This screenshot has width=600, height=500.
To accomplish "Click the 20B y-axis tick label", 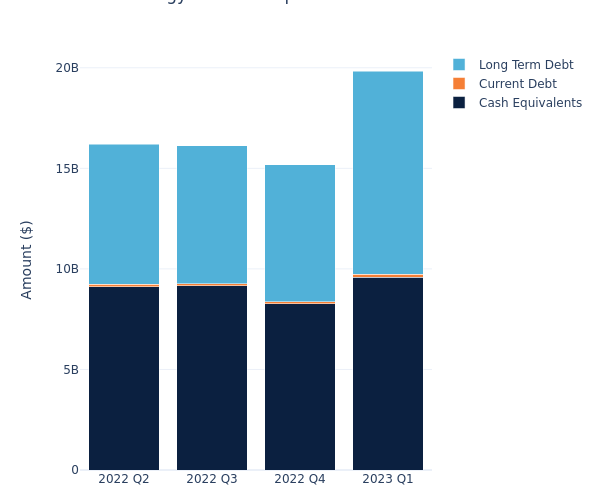I will pyautogui.click(x=67, y=68).
